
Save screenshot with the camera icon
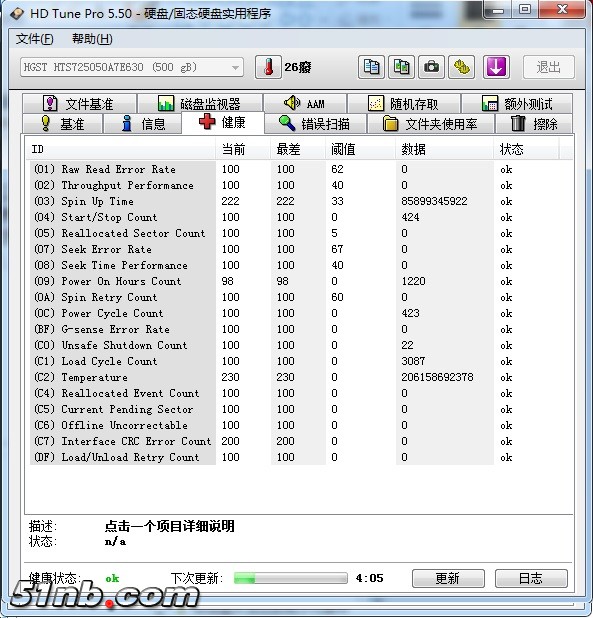tap(431, 67)
